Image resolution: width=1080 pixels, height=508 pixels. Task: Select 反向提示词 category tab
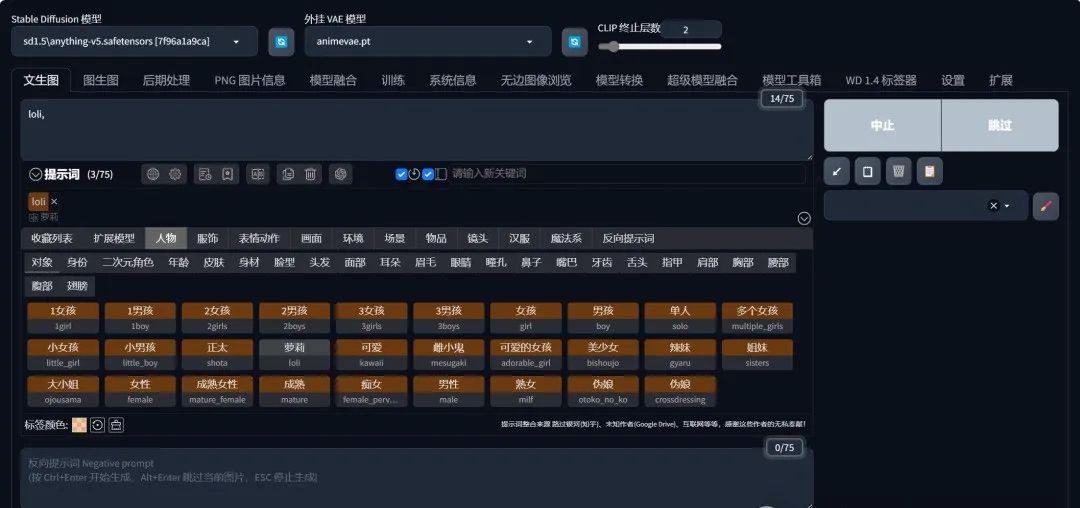(628, 238)
